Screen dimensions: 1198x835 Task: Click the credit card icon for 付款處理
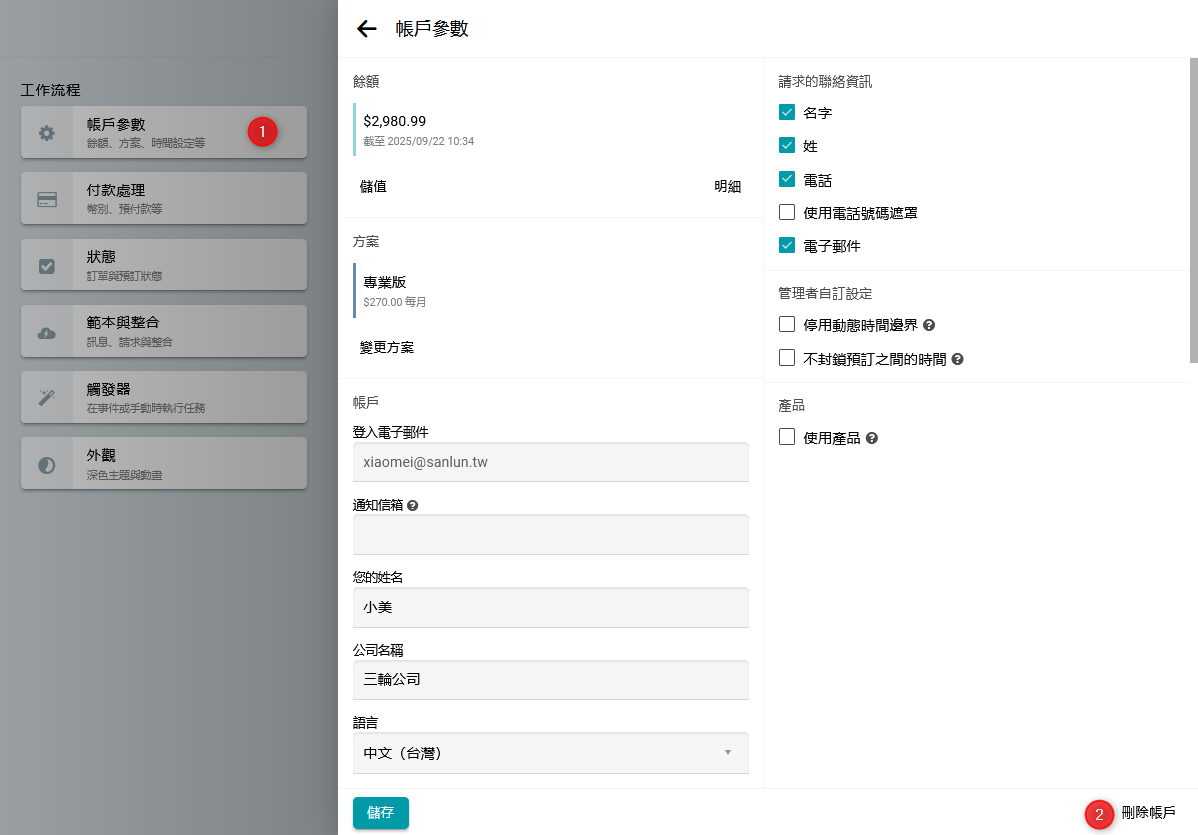[47, 199]
